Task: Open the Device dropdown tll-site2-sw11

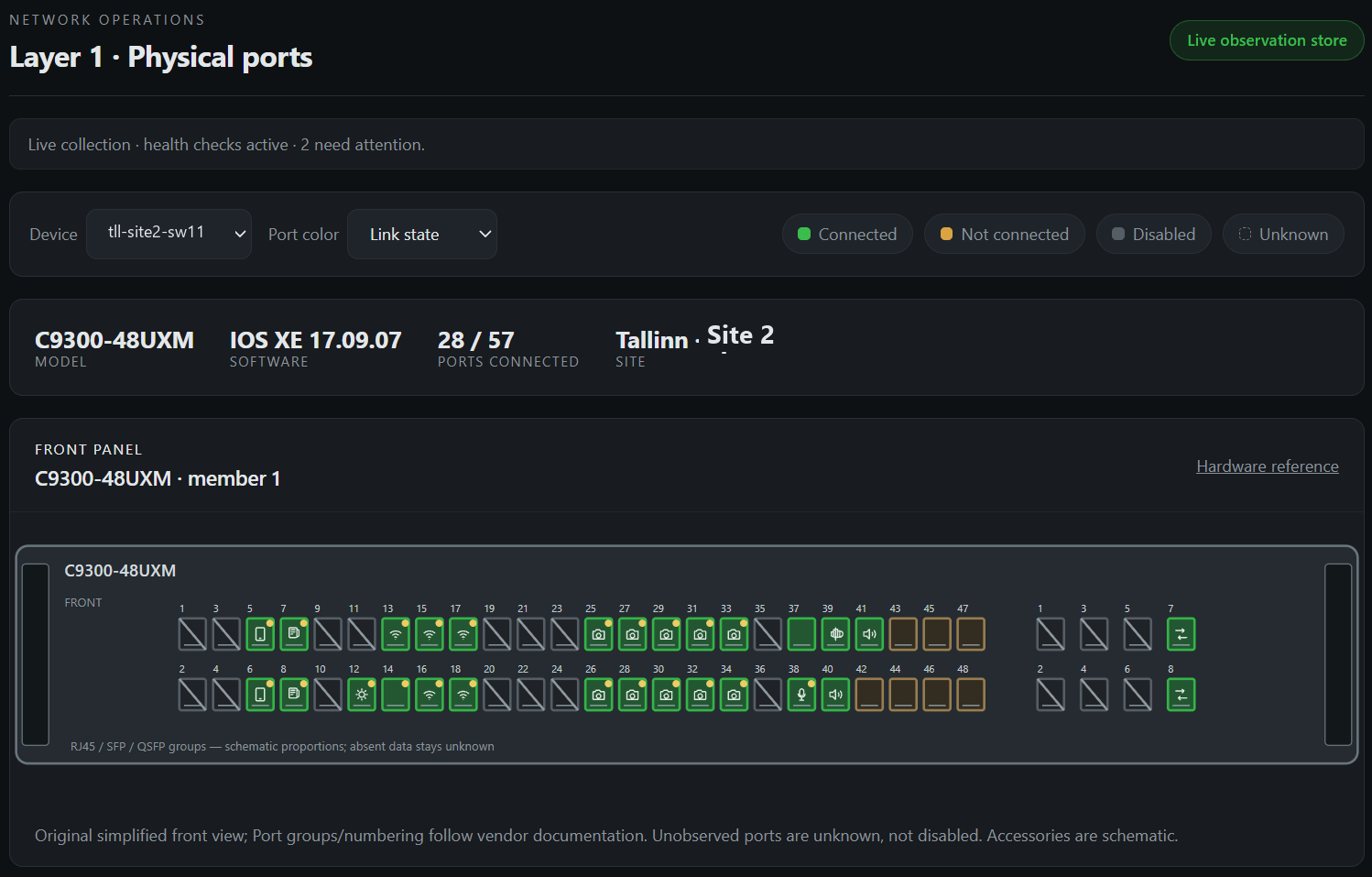Action: tap(169, 234)
